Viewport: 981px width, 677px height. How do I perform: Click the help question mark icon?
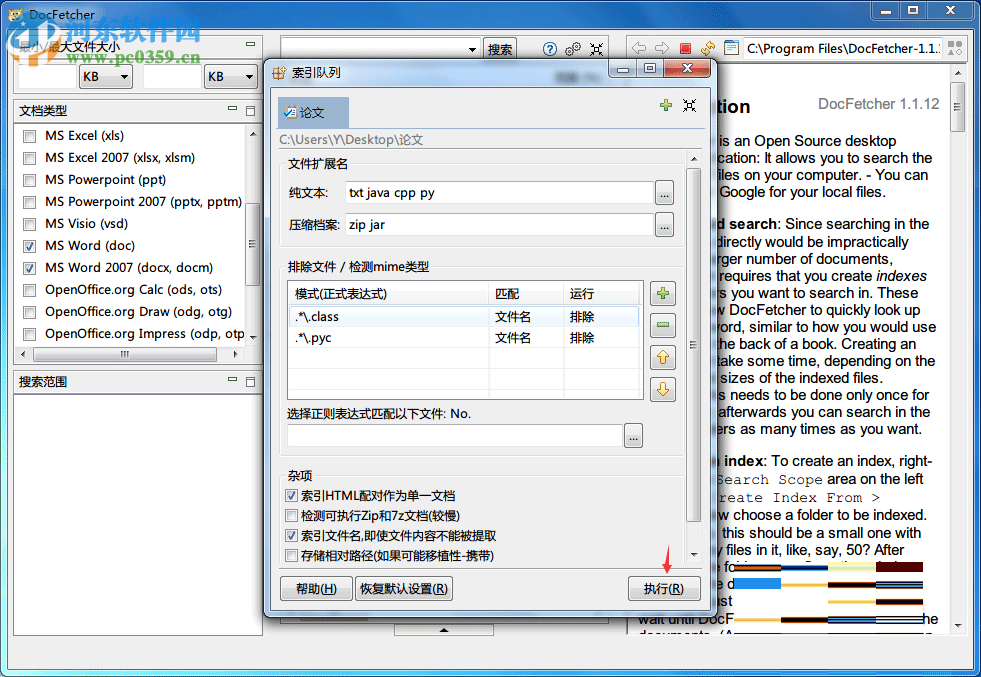click(x=550, y=48)
